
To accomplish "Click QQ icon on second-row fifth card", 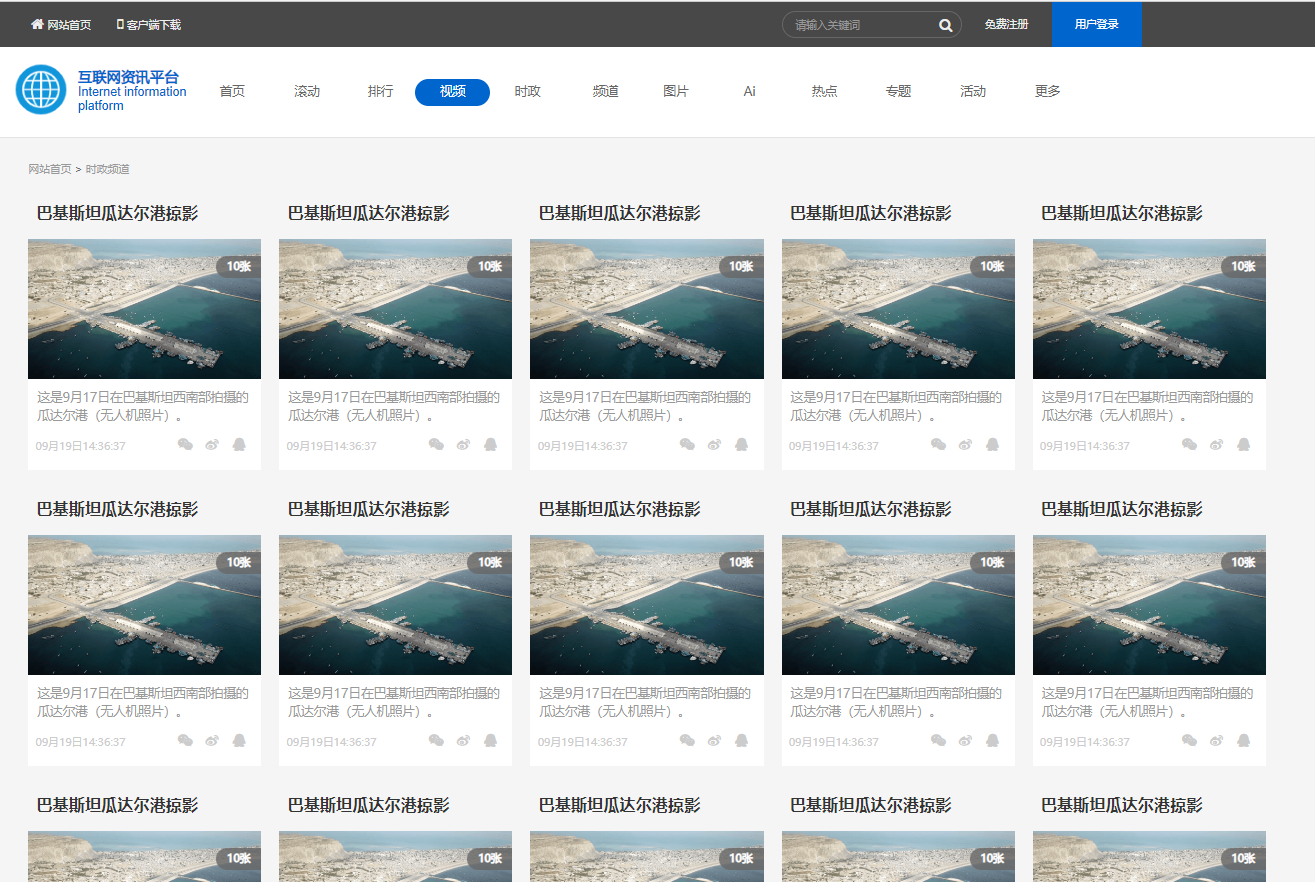I will [1243, 741].
